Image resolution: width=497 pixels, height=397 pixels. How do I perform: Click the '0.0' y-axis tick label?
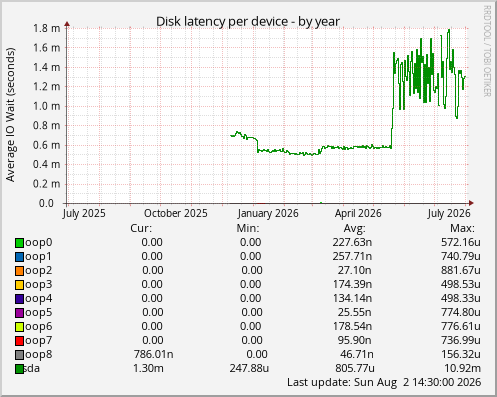(x=46, y=203)
